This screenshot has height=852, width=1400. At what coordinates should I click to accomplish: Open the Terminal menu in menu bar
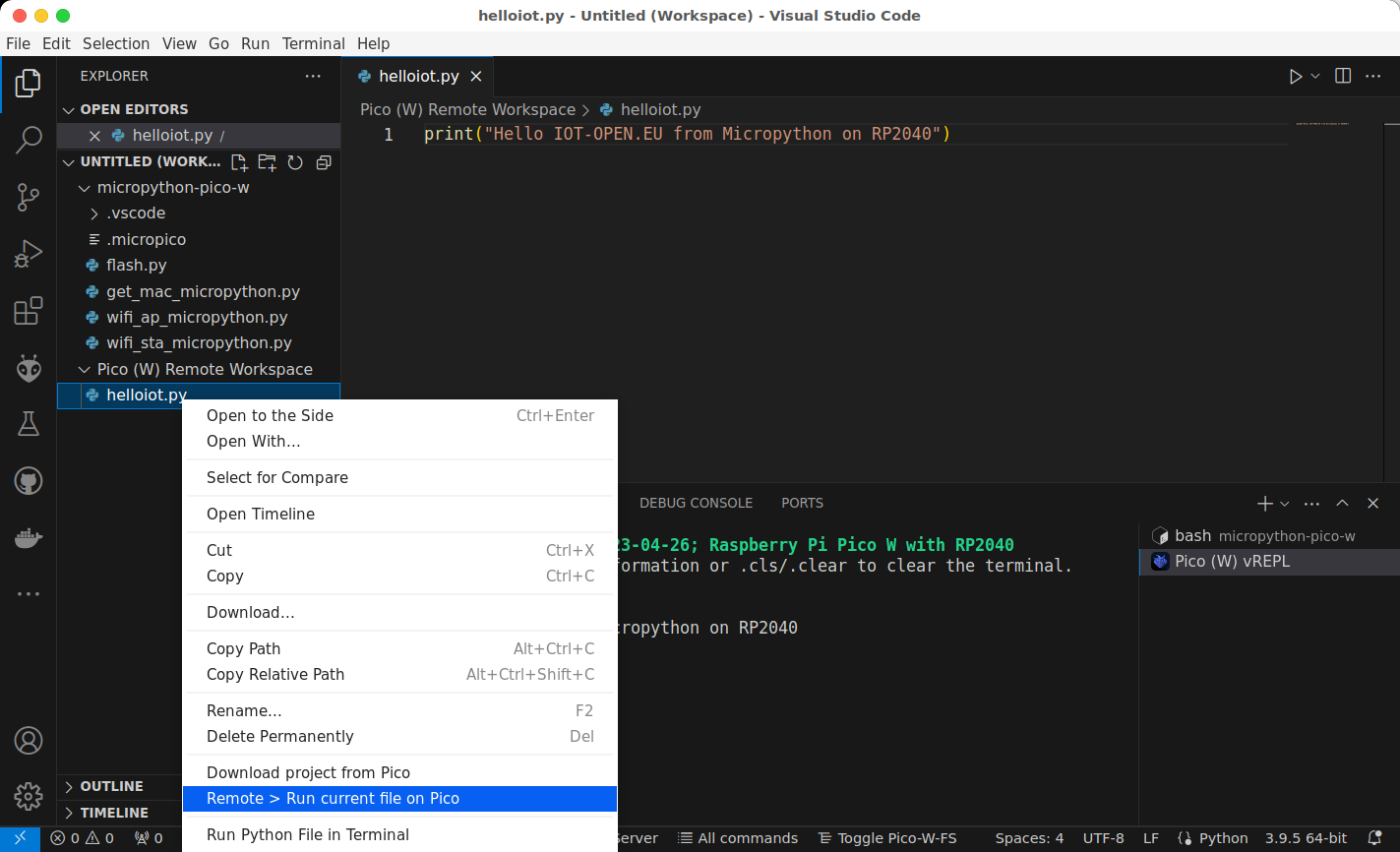point(313,43)
